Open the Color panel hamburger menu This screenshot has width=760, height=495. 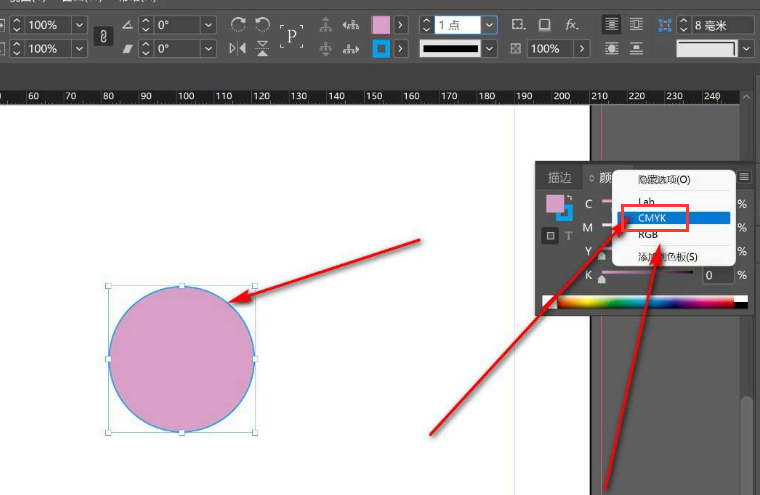click(744, 177)
